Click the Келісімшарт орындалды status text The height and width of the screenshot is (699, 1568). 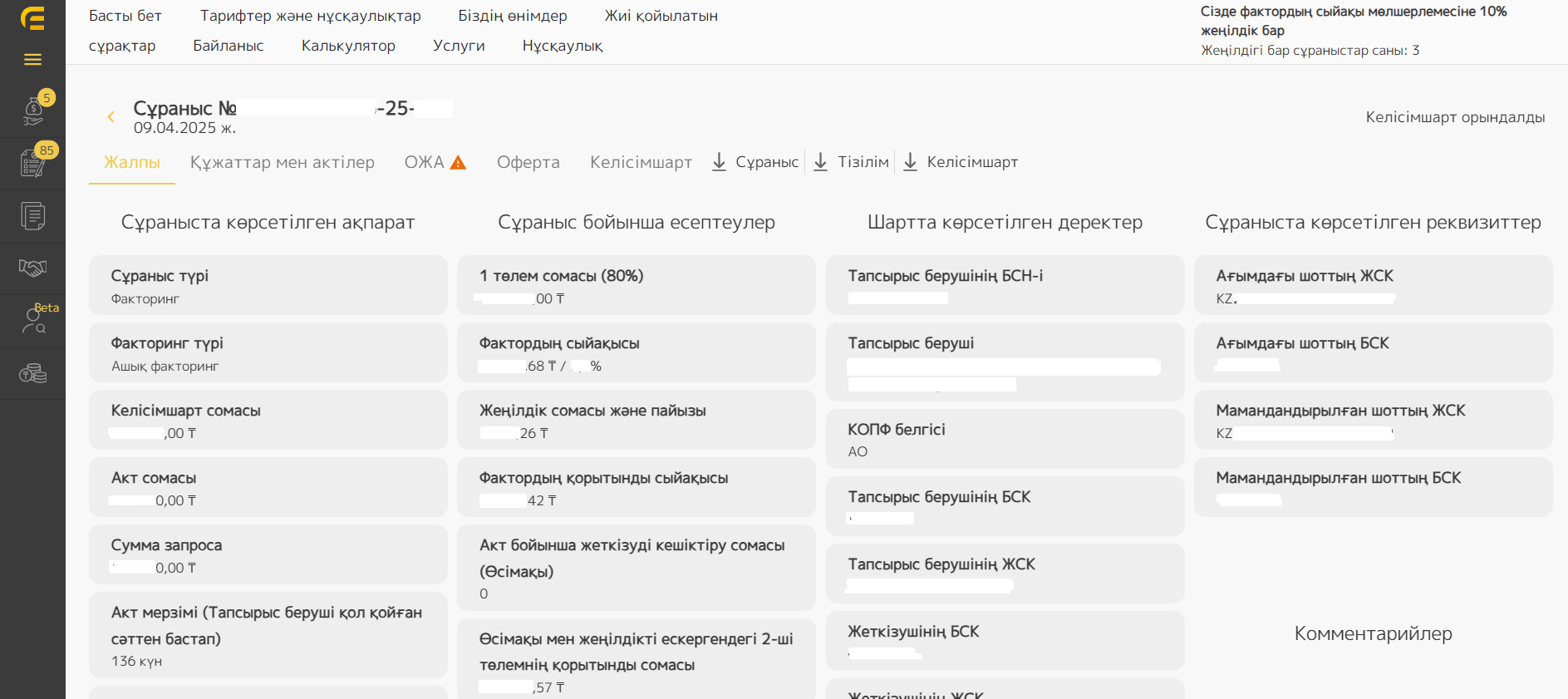[1455, 117]
